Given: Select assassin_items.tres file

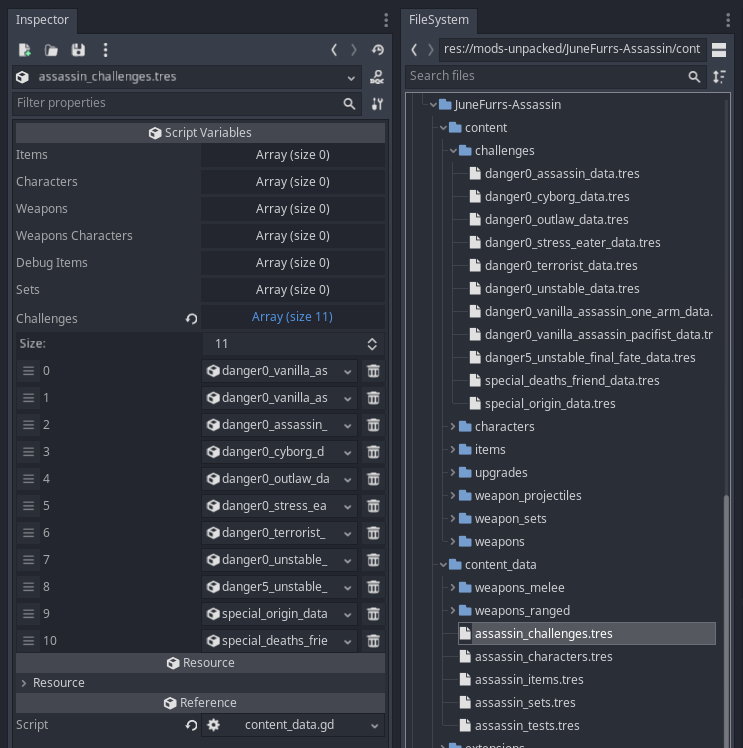Looking at the screenshot, I should pyautogui.click(x=529, y=680).
